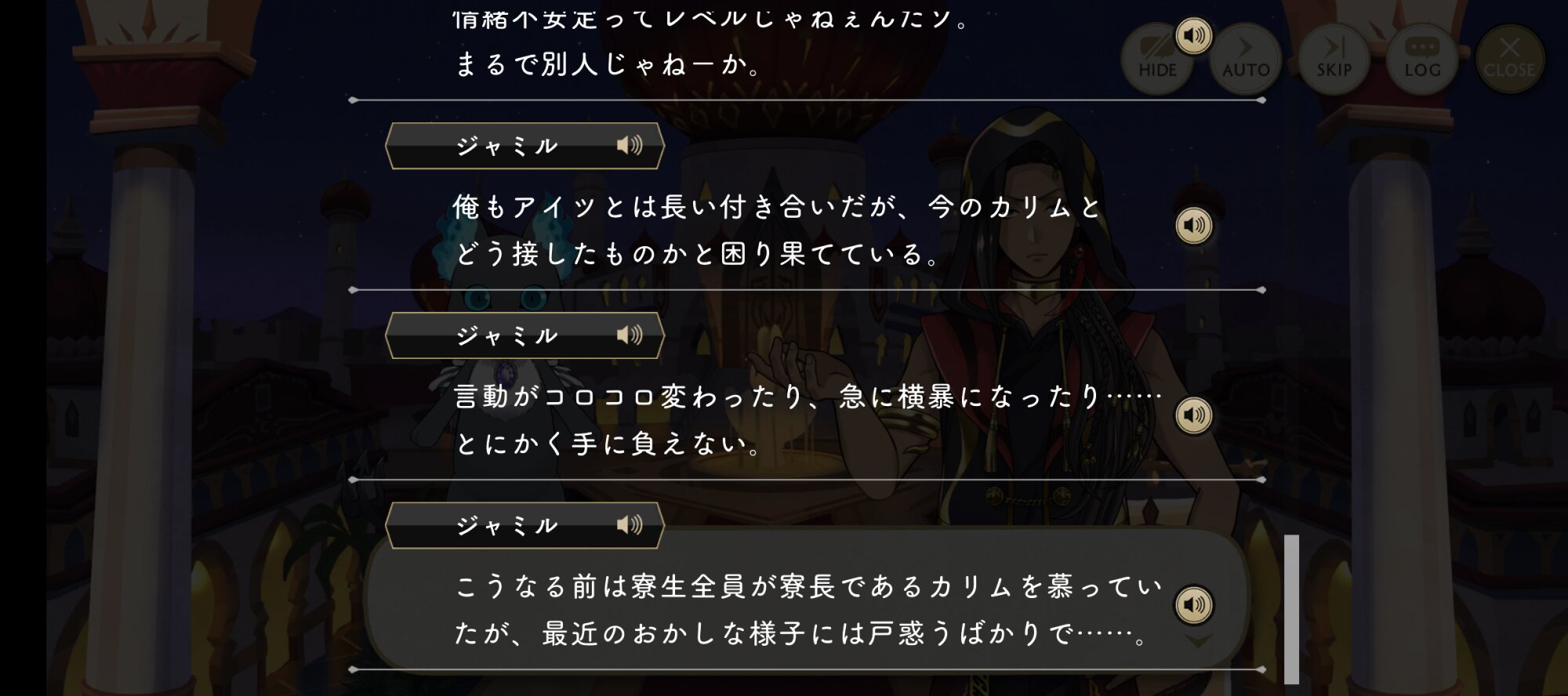The height and width of the screenshot is (696, 1568).
Task: Open the LOG button
Action: coord(1422,59)
